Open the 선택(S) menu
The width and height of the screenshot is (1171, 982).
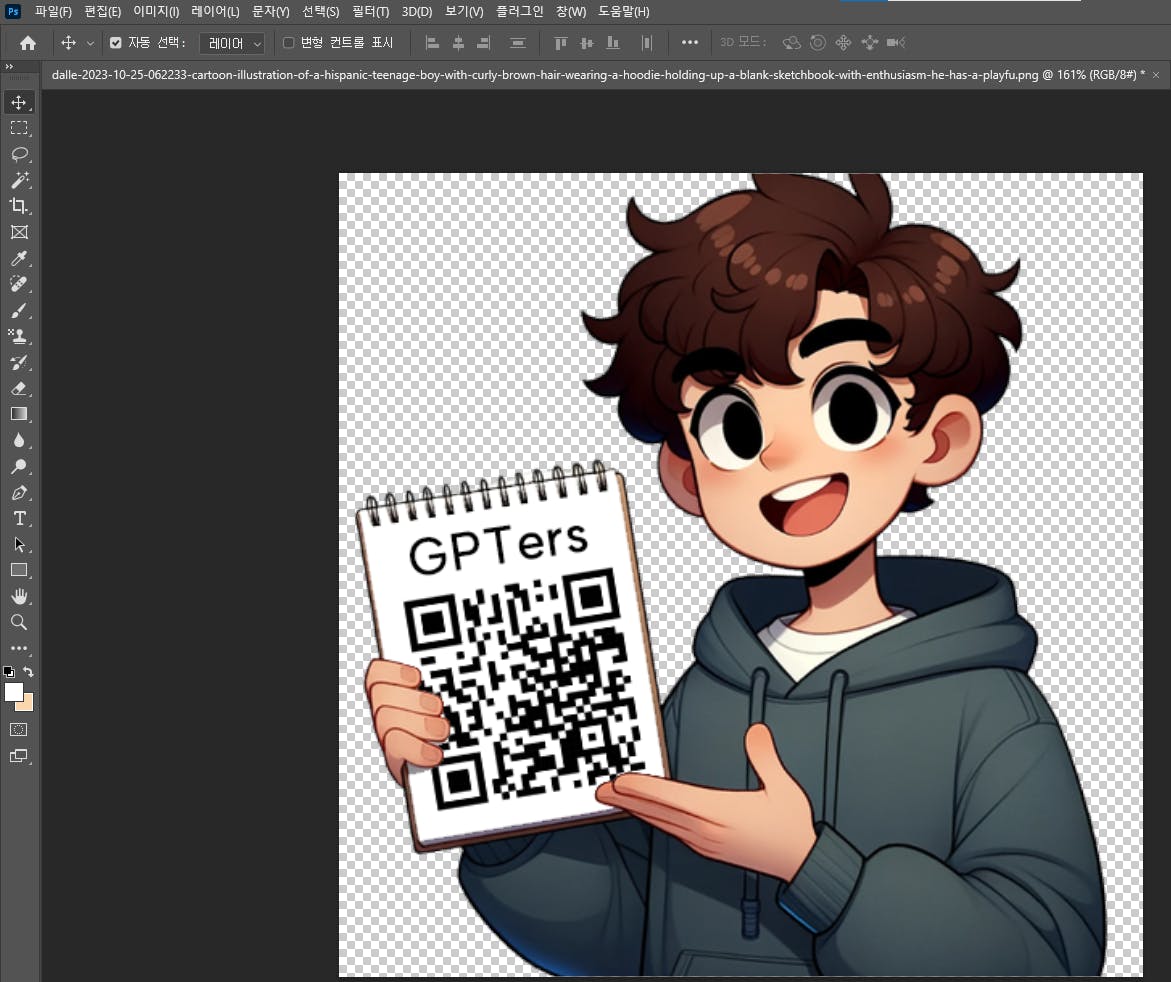pyautogui.click(x=320, y=11)
